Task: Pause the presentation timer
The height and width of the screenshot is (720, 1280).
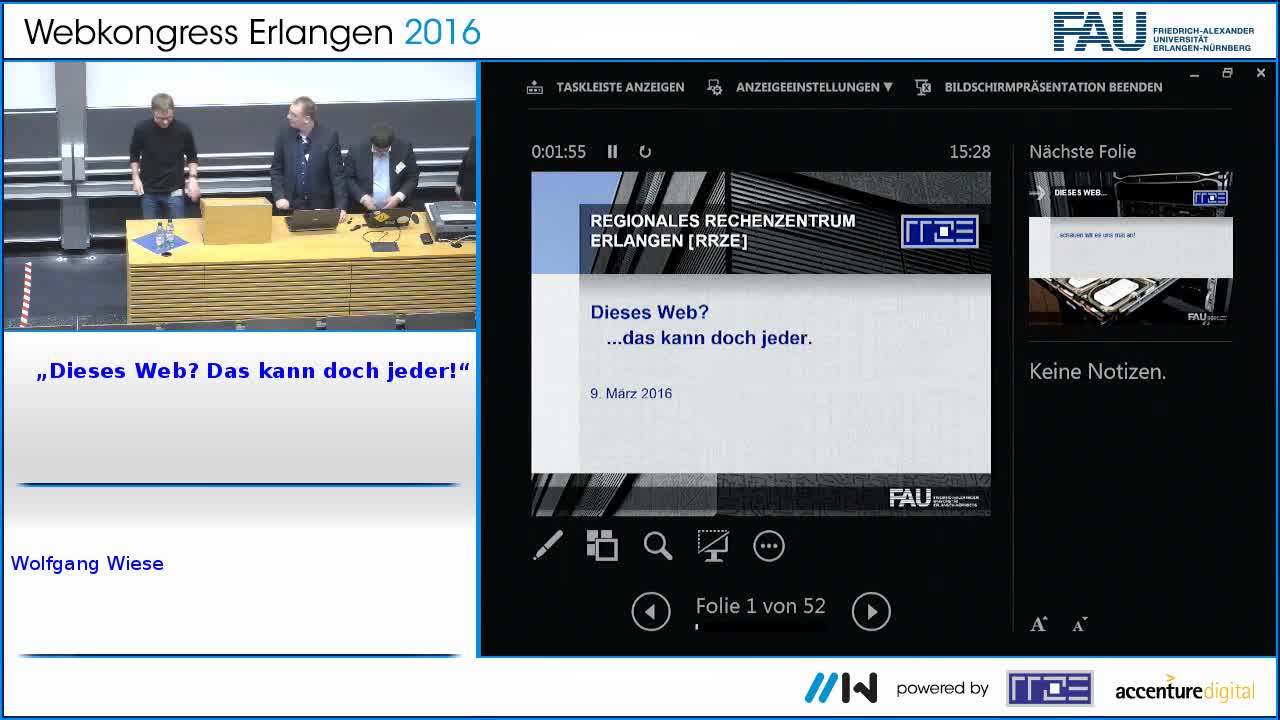Action: point(612,151)
